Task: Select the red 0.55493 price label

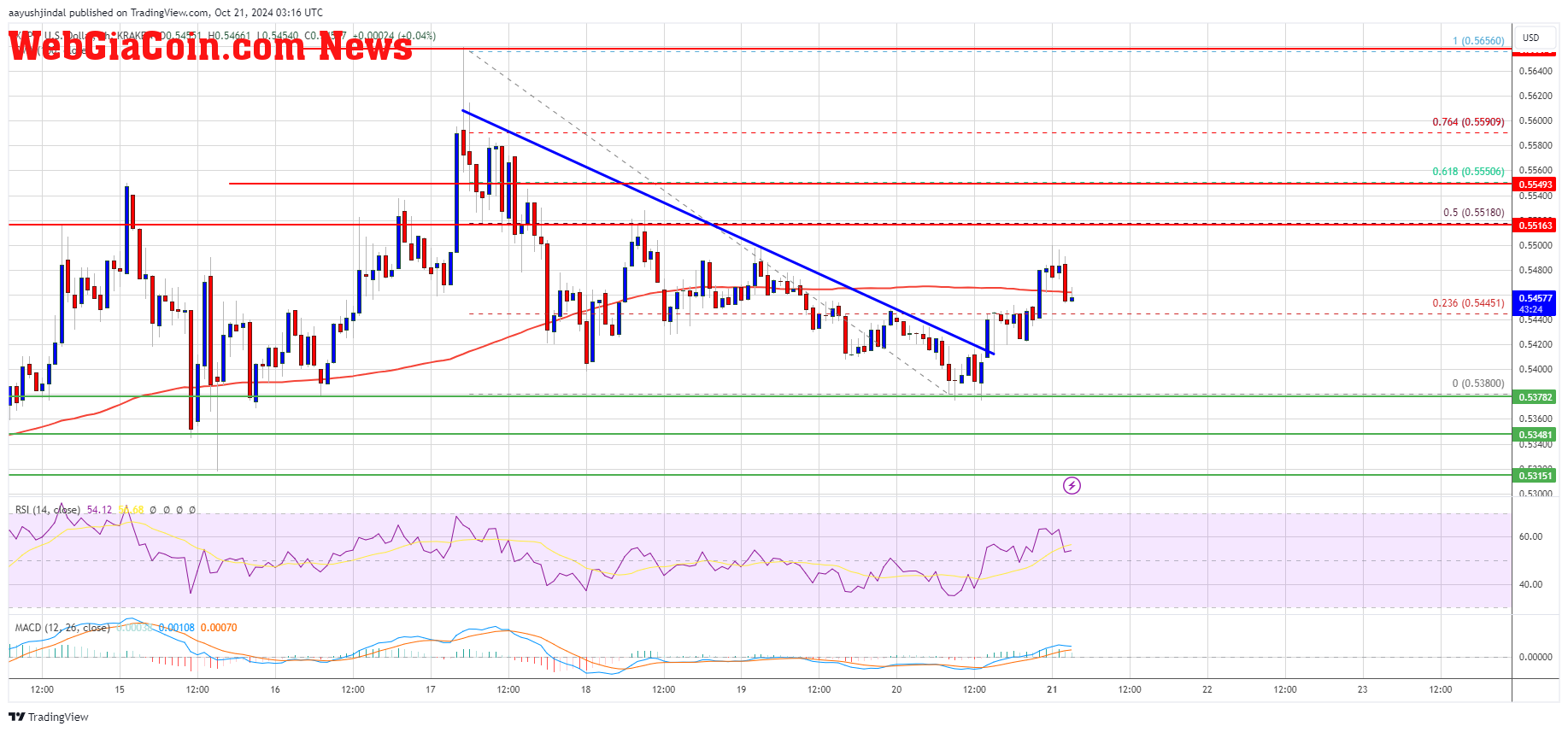Action: point(1535,184)
